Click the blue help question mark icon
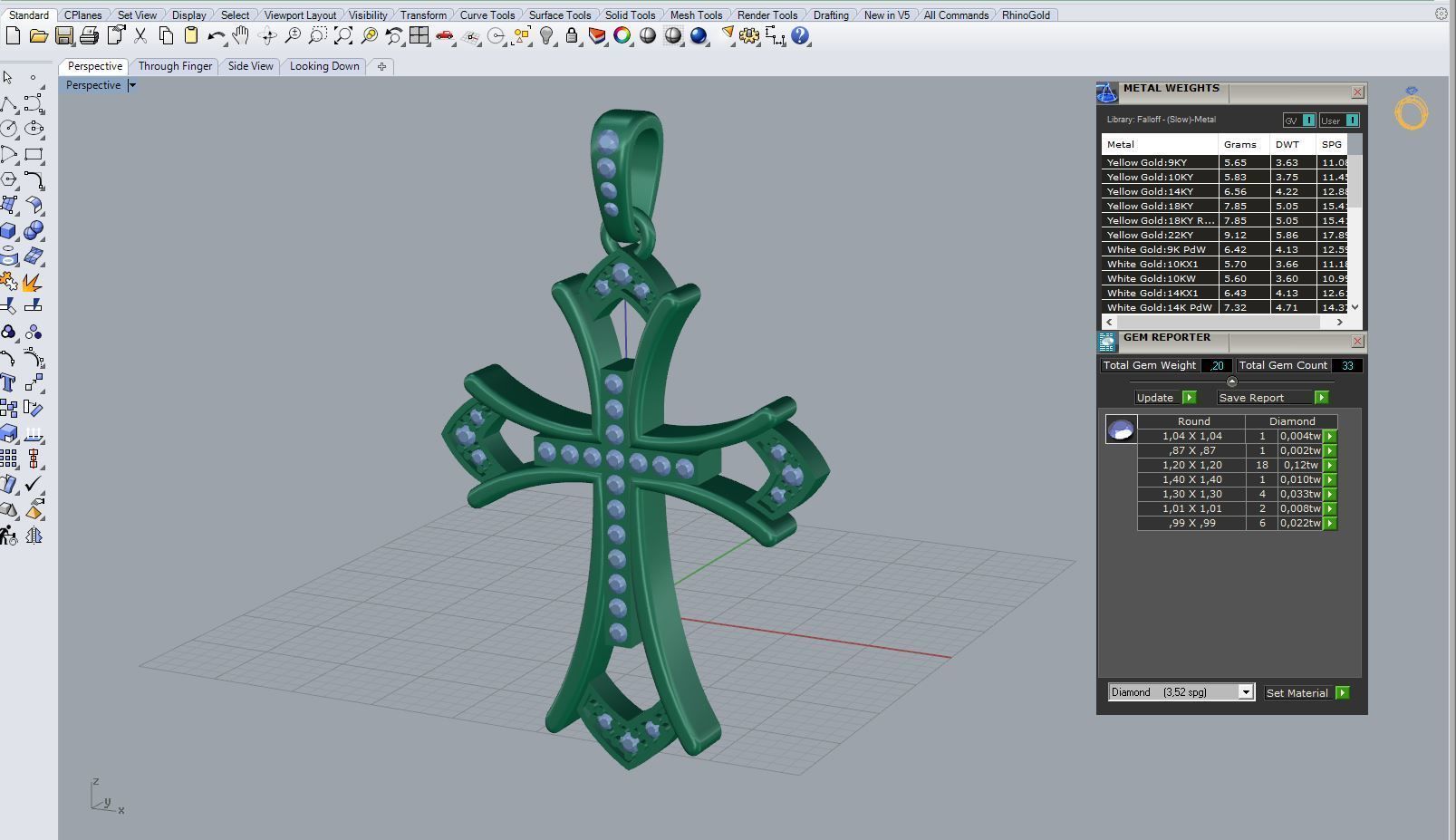This screenshot has height=840, width=1456. point(800,36)
